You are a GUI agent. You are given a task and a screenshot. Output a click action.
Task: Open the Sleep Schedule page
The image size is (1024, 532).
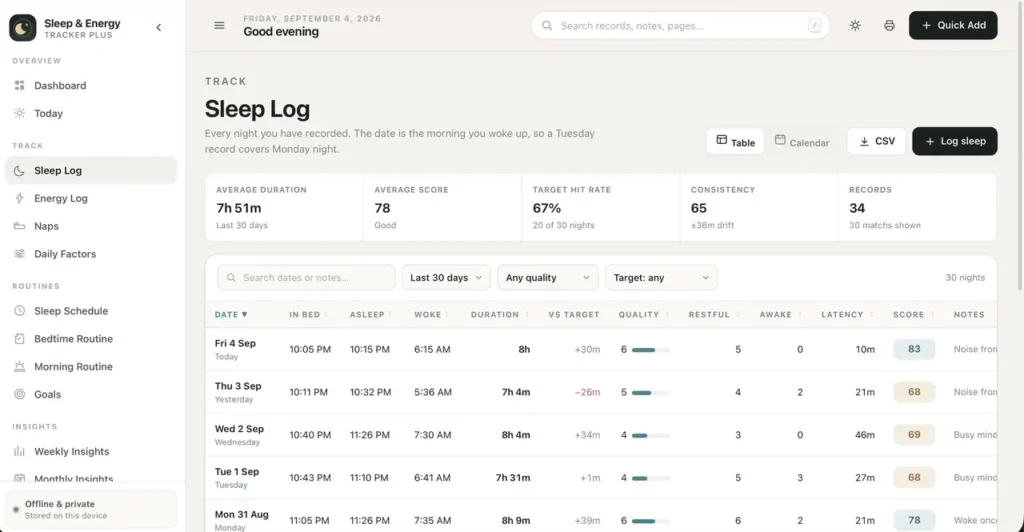(91, 311)
